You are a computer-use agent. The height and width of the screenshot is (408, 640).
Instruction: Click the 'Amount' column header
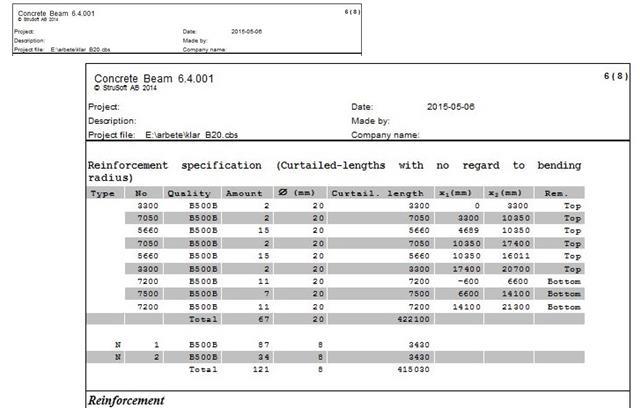pyautogui.click(x=244, y=193)
